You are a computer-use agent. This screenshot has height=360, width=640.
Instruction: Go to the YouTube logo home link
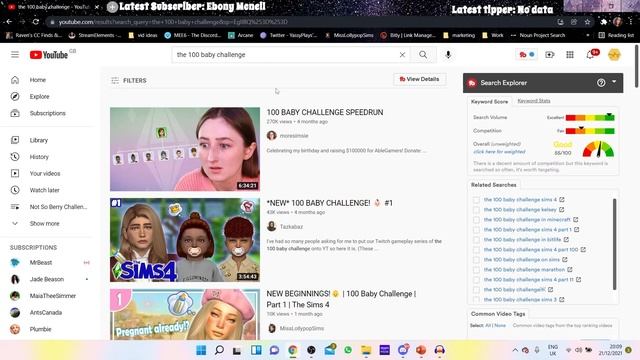pos(49,55)
